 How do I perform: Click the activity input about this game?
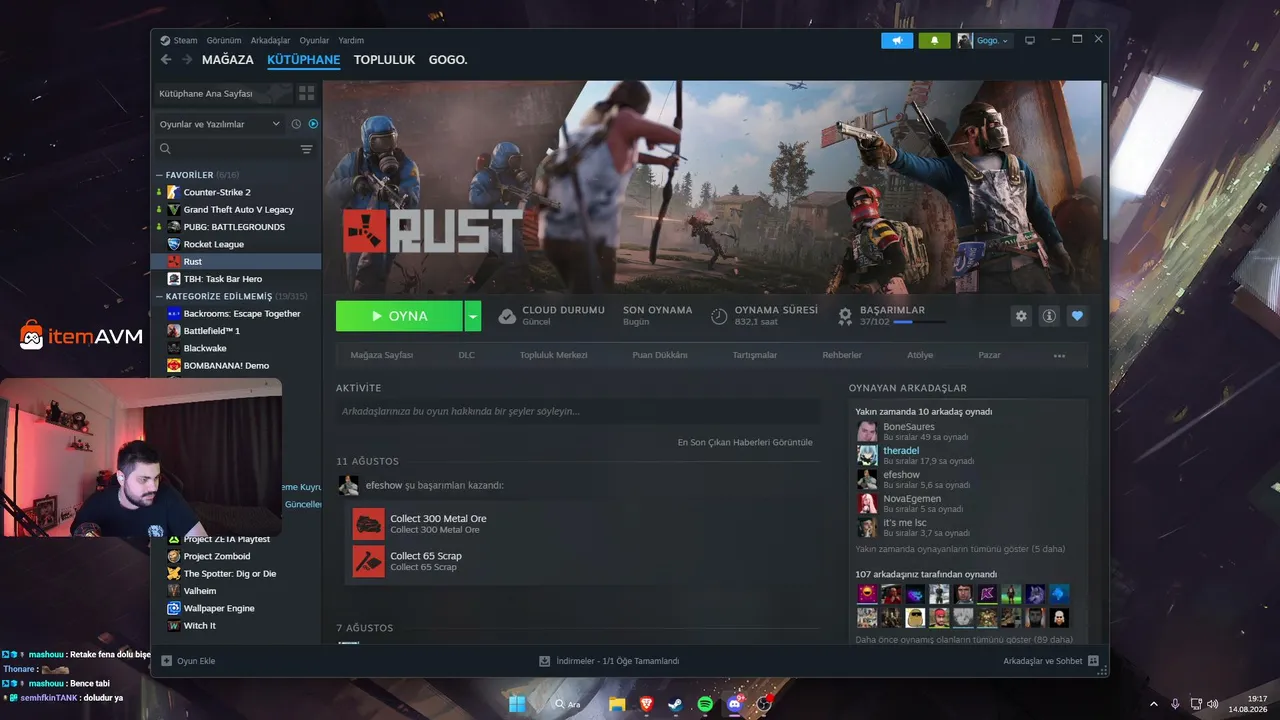[578, 411]
